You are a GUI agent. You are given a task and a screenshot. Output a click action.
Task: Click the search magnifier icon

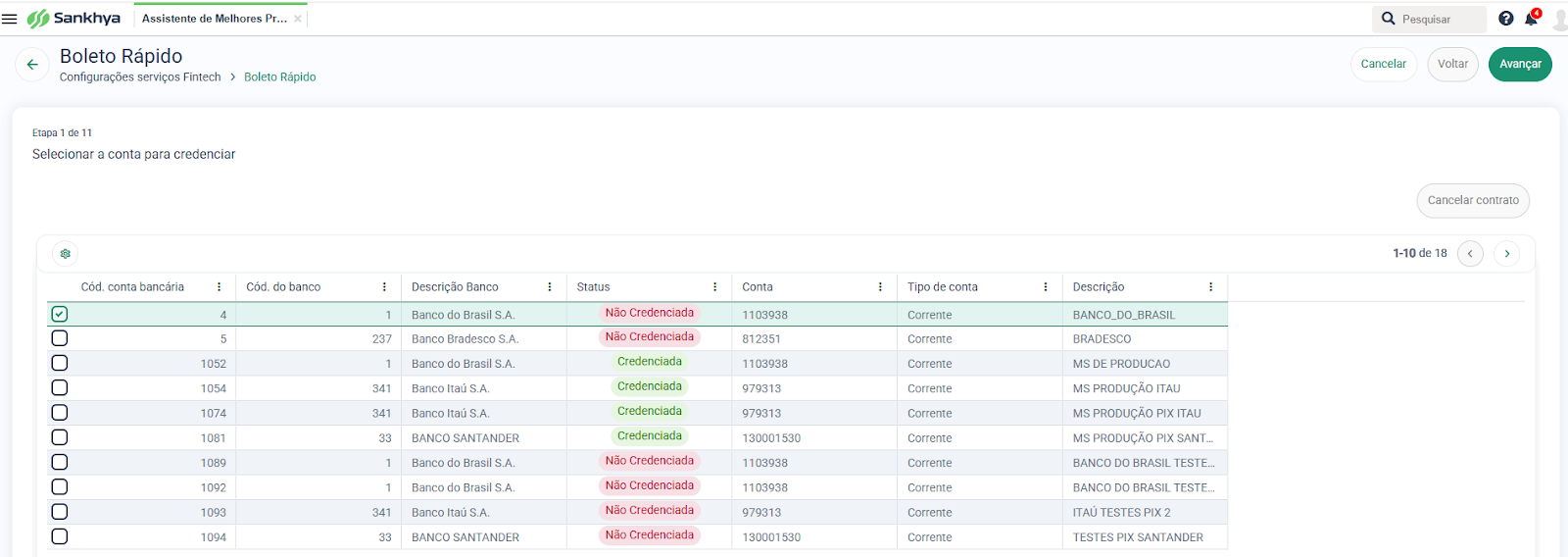[x=1389, y=19]
